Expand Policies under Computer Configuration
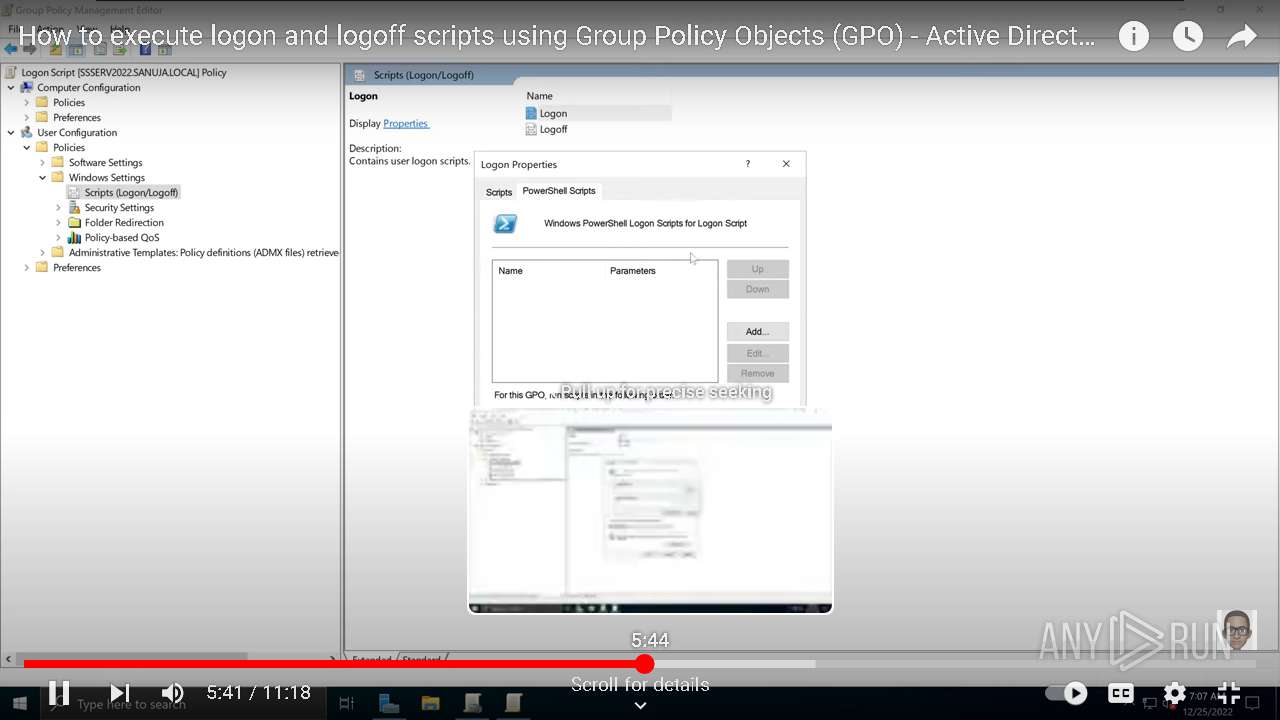 click(27, 102)
